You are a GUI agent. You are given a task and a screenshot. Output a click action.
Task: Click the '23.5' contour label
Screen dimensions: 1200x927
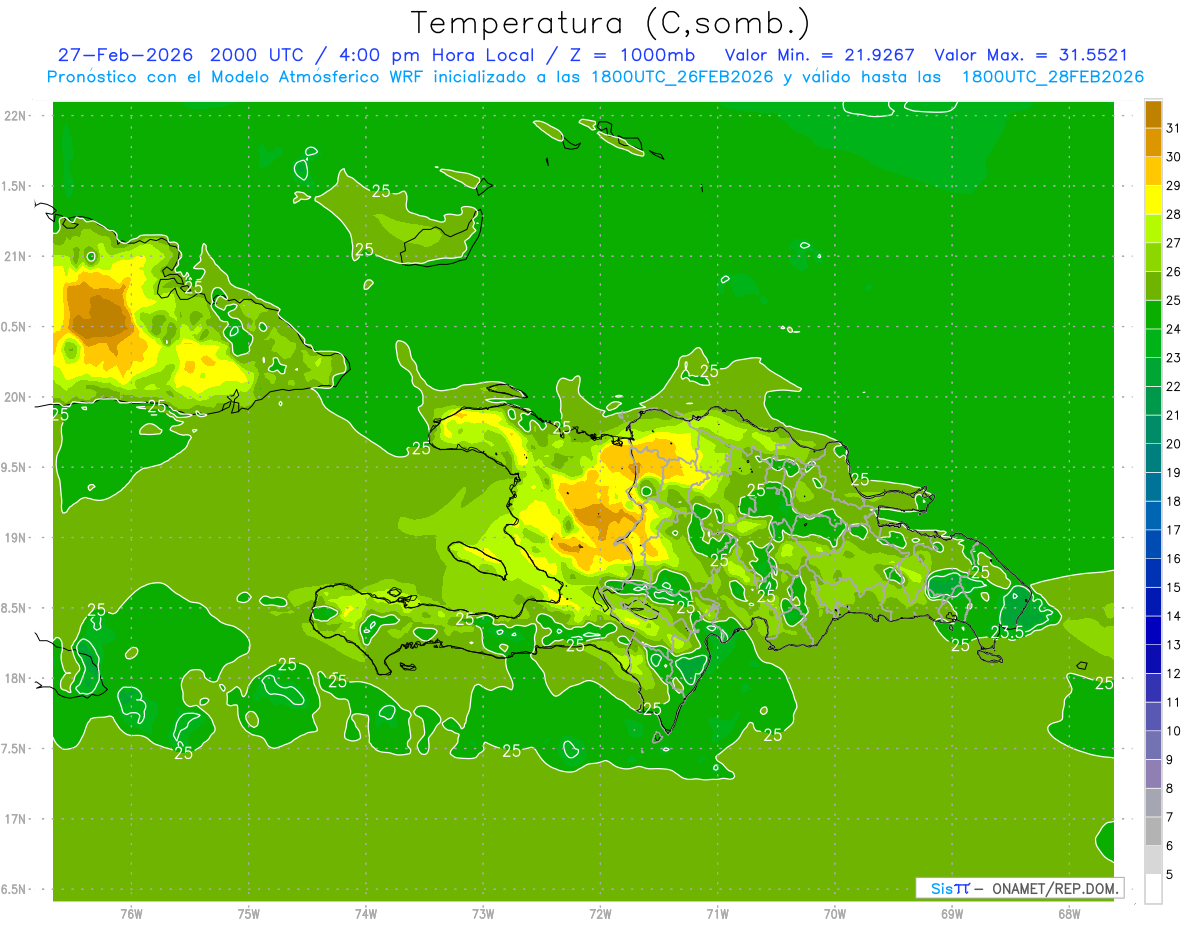point(1007,632)
